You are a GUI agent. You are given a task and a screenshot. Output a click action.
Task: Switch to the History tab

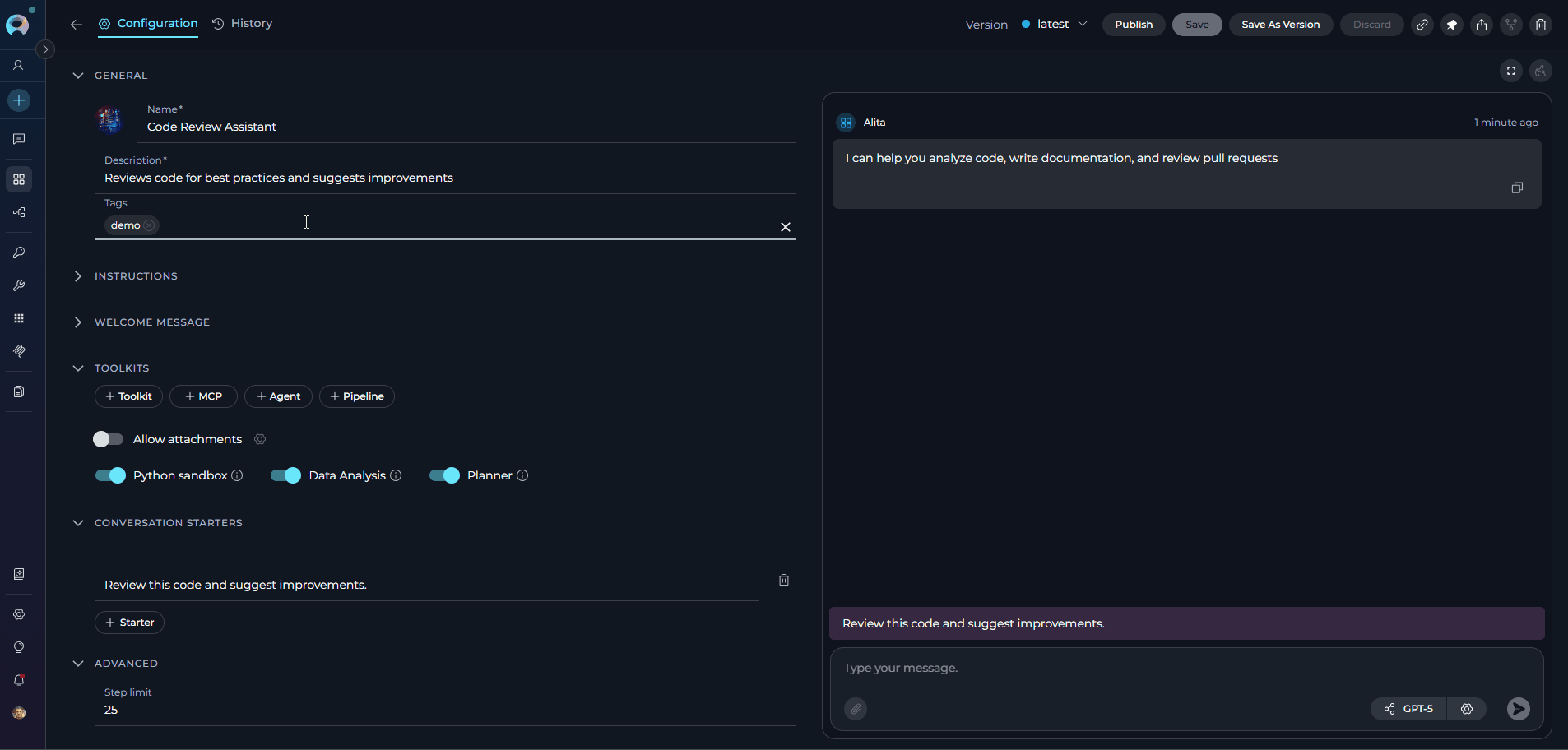point(243,24)
